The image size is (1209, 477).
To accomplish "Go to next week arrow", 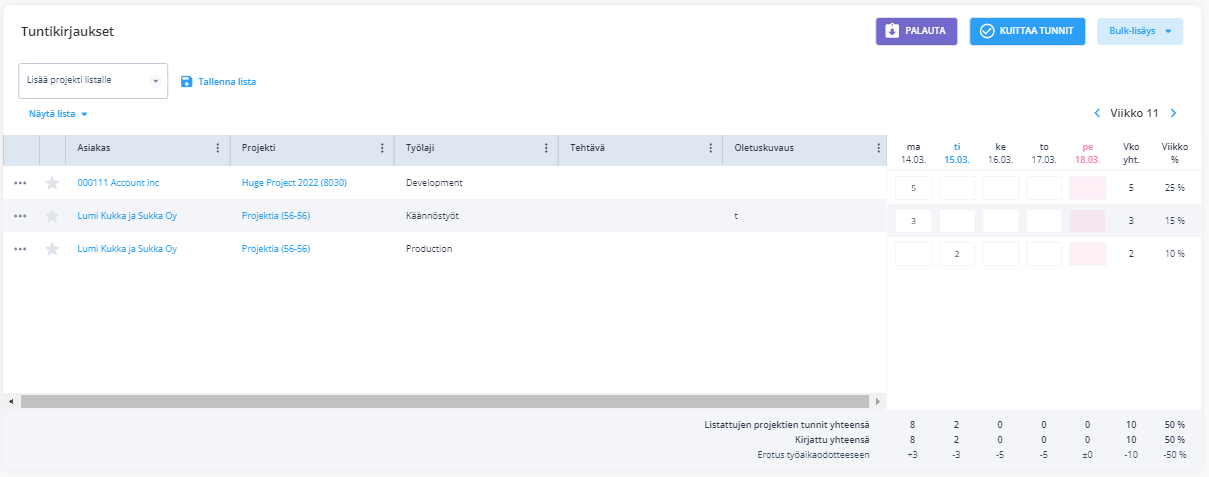I will (1173, 113).
